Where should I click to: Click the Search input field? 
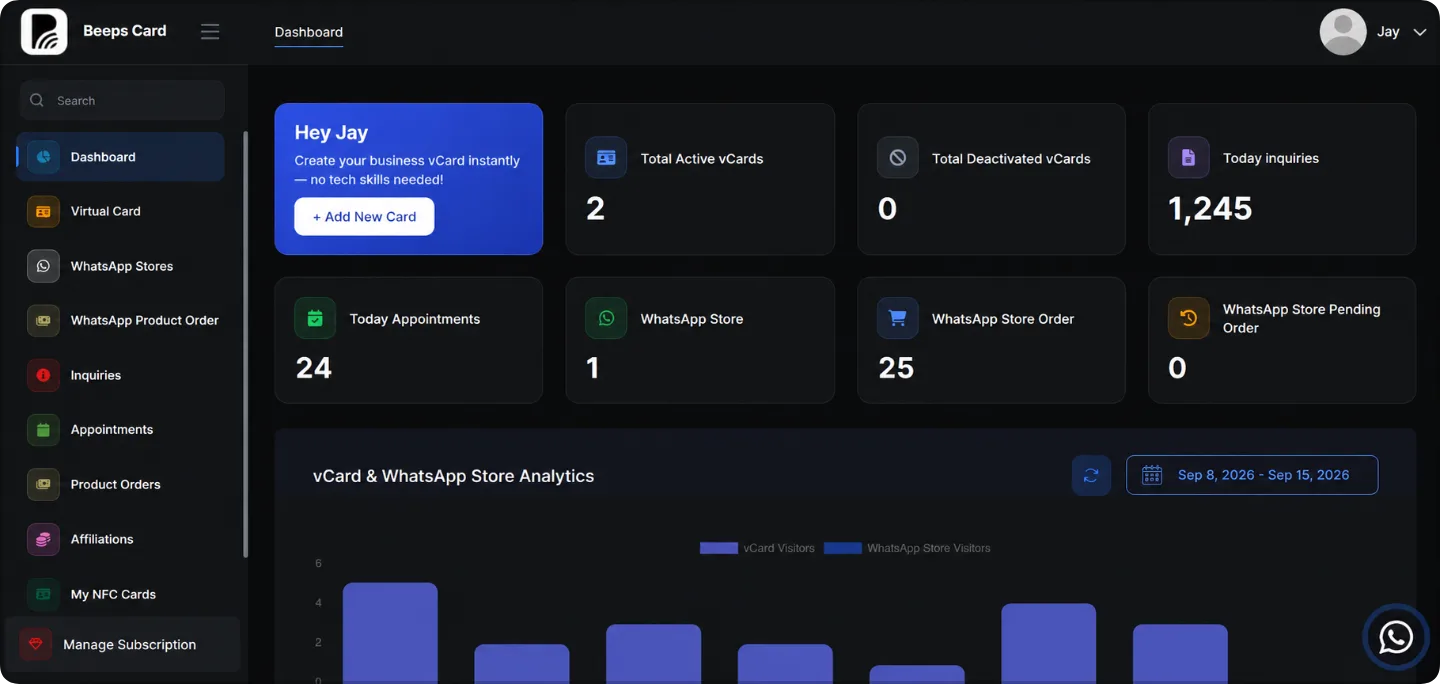coord(122,100)
